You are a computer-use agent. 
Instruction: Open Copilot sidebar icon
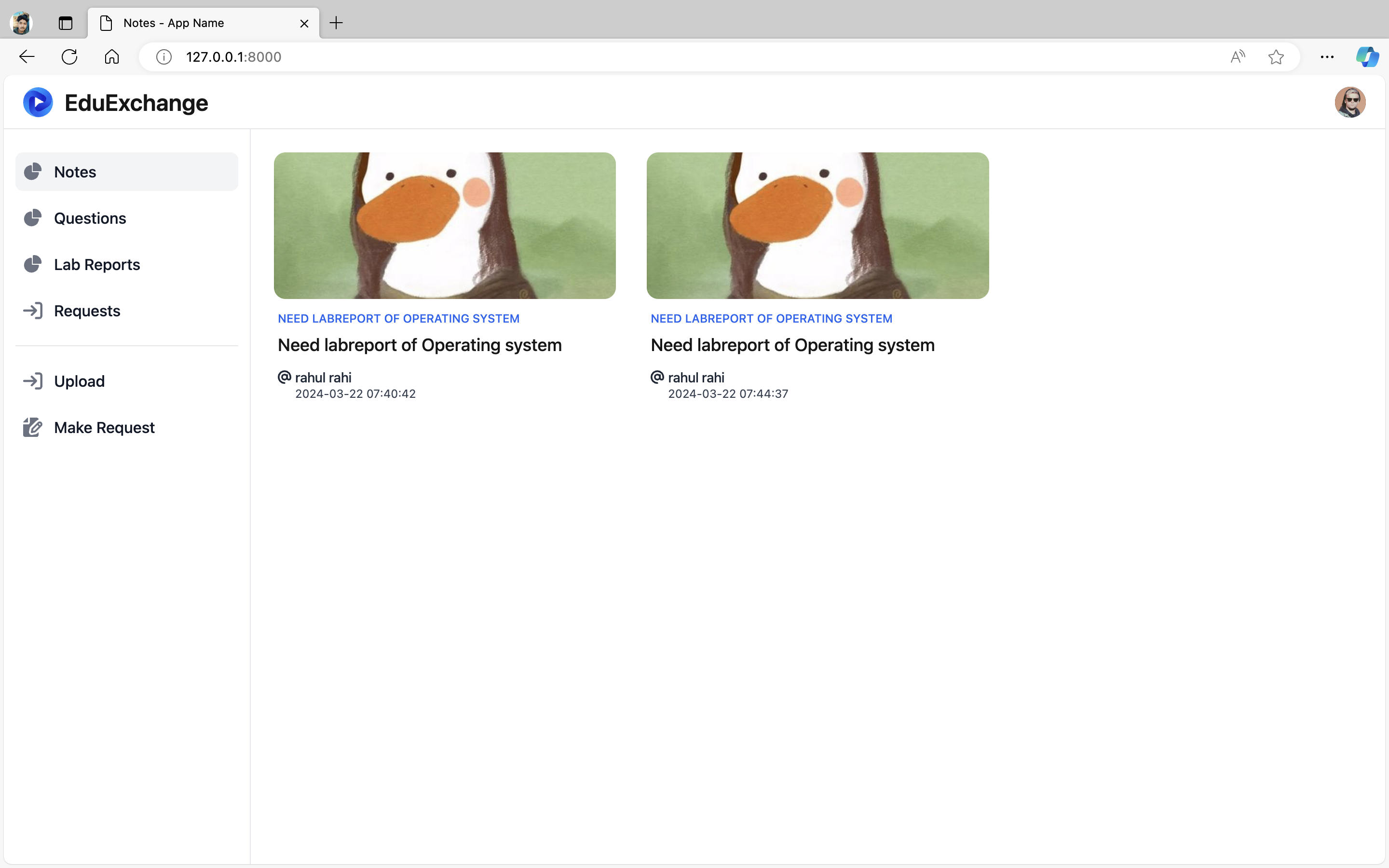pos(1367,57)
